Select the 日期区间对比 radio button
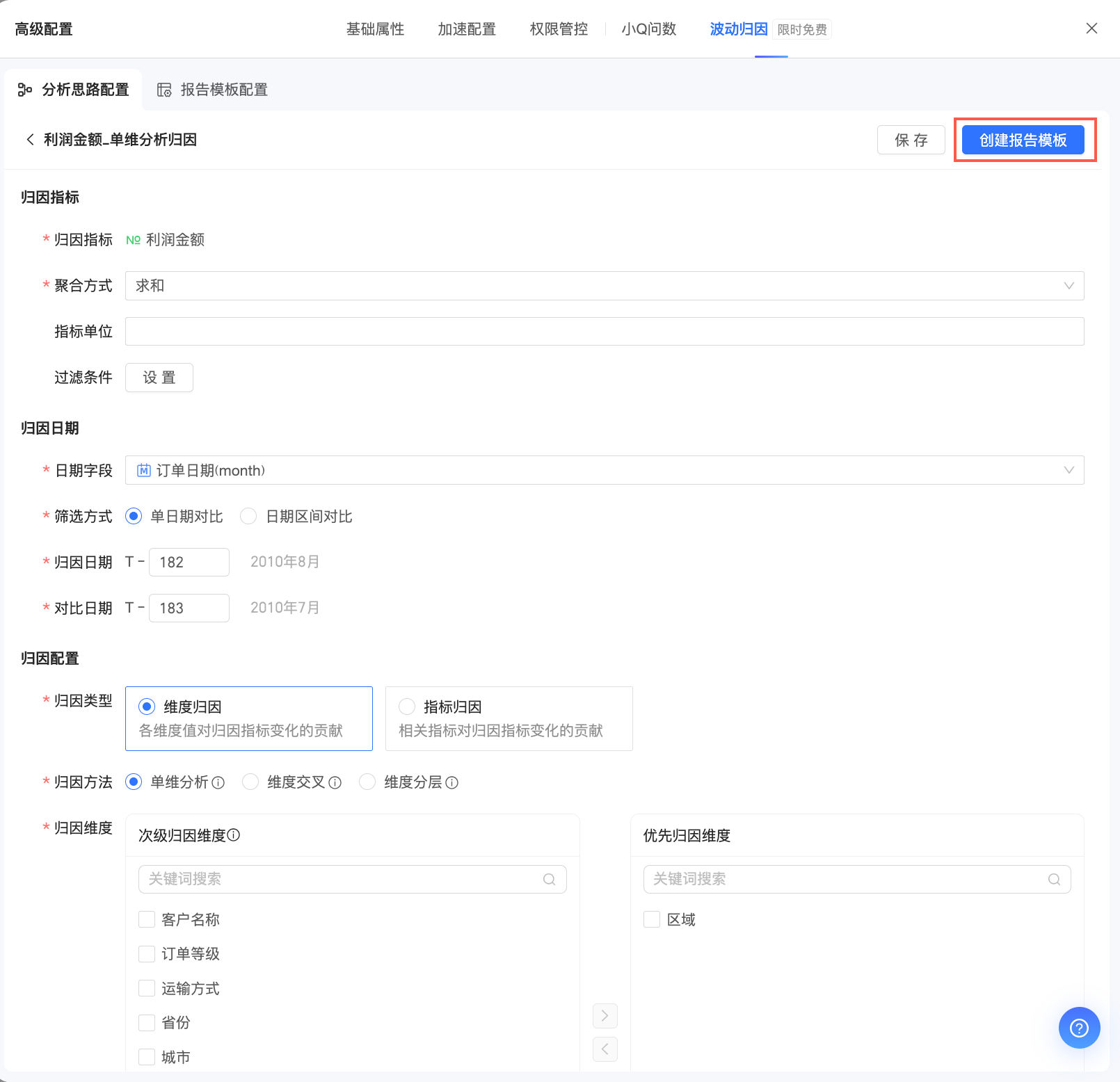This screenshot has height=1082, width=1120. tap(248, 517)
